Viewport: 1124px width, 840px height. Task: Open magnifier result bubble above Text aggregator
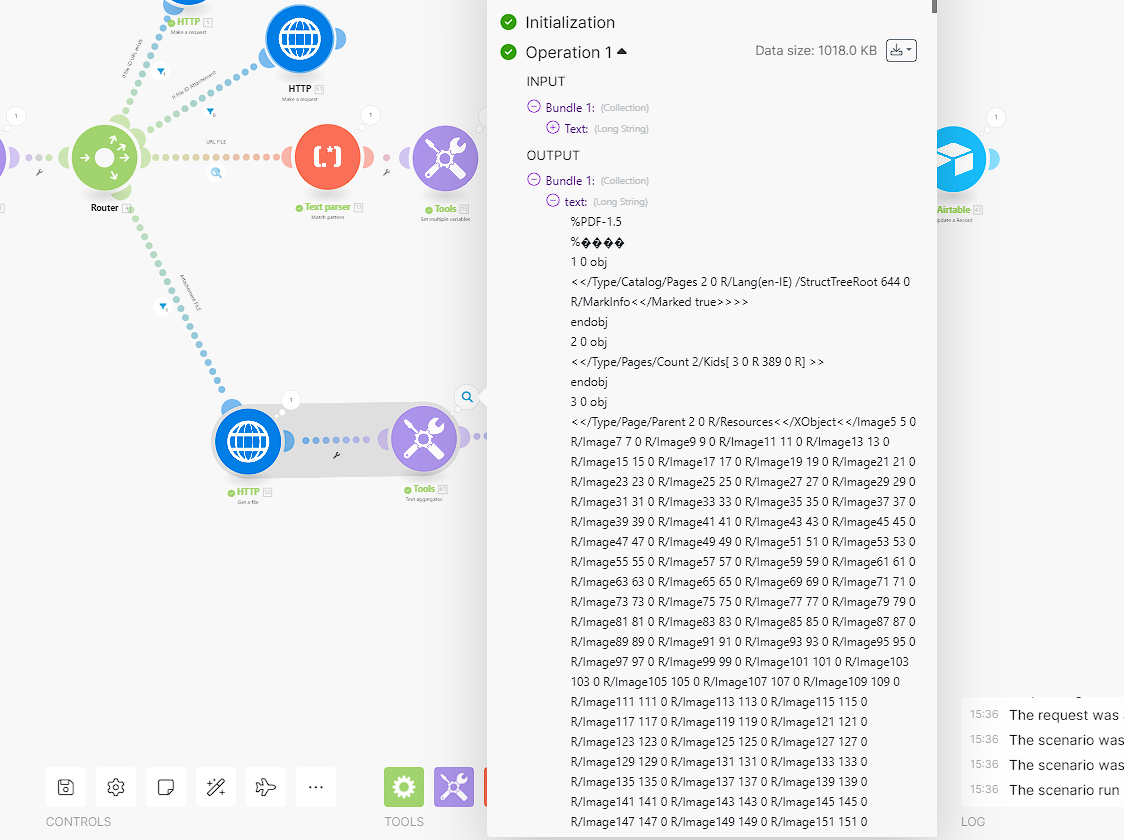click(467, 396)
